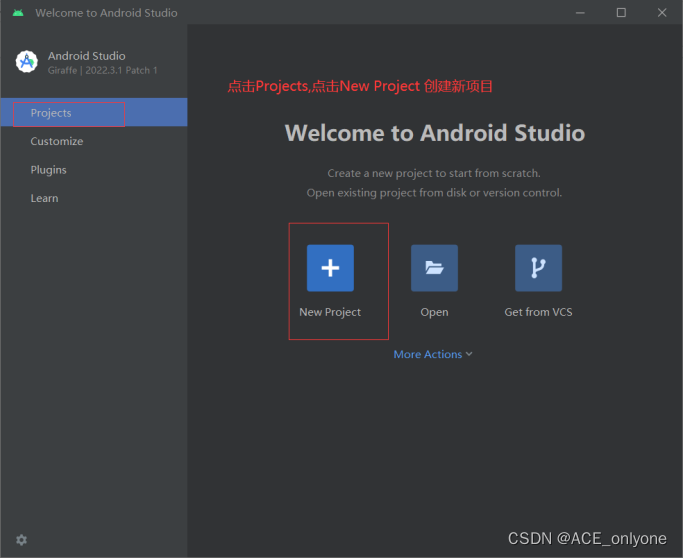
Task: Expand the More Actions dropdown
Action: pos(433,354)
